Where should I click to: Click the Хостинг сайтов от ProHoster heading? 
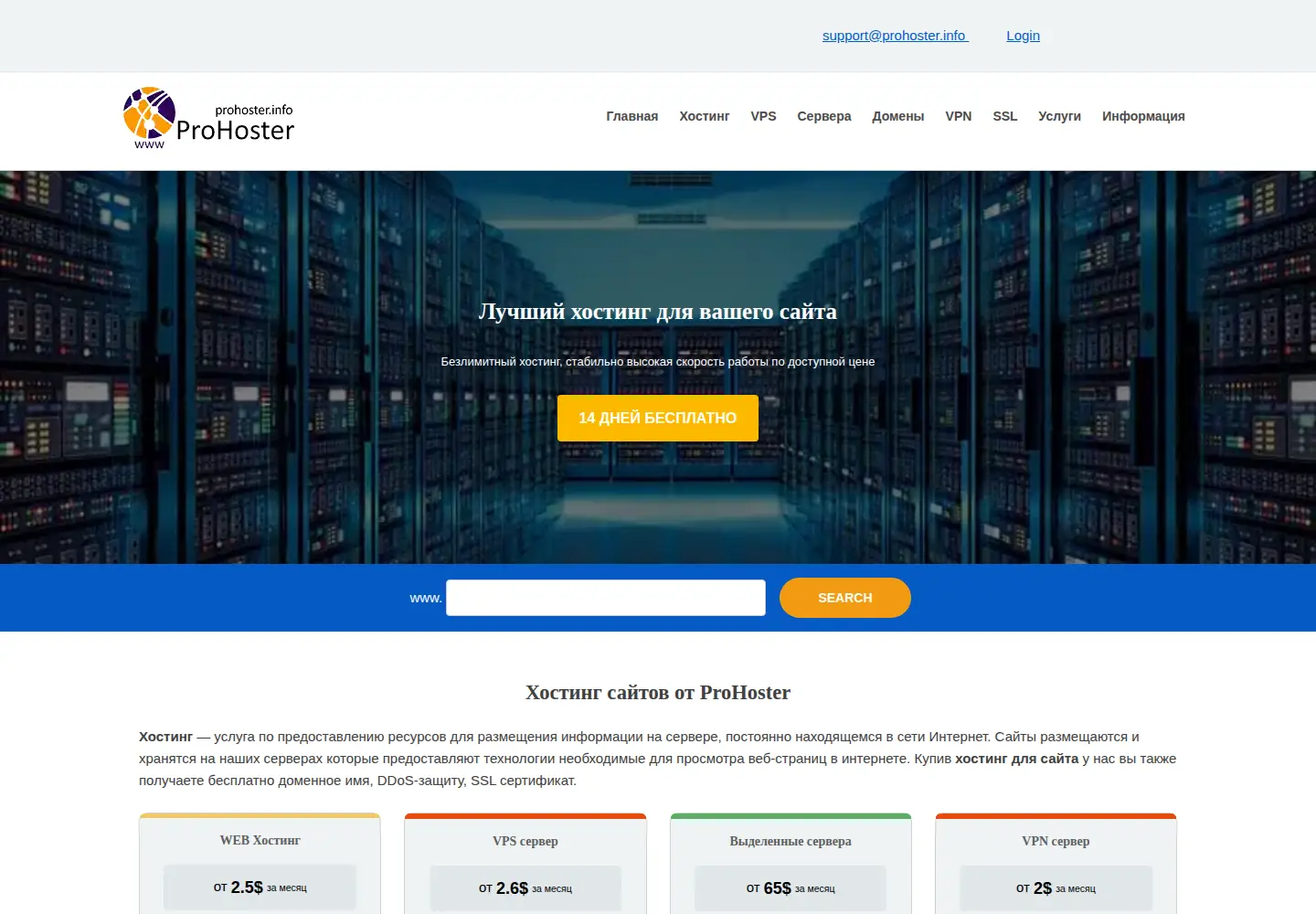click(658, 693)
